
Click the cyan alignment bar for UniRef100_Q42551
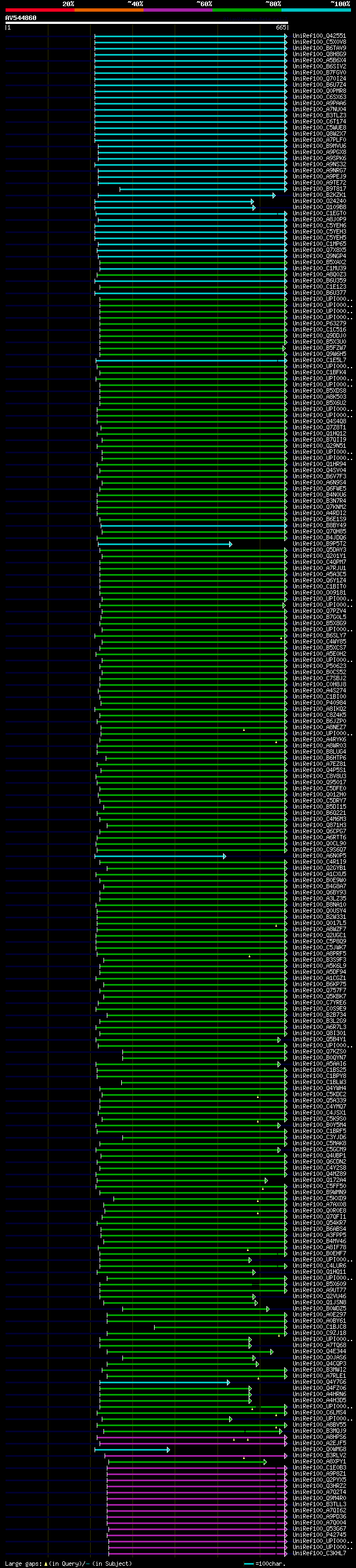[191, 36]
